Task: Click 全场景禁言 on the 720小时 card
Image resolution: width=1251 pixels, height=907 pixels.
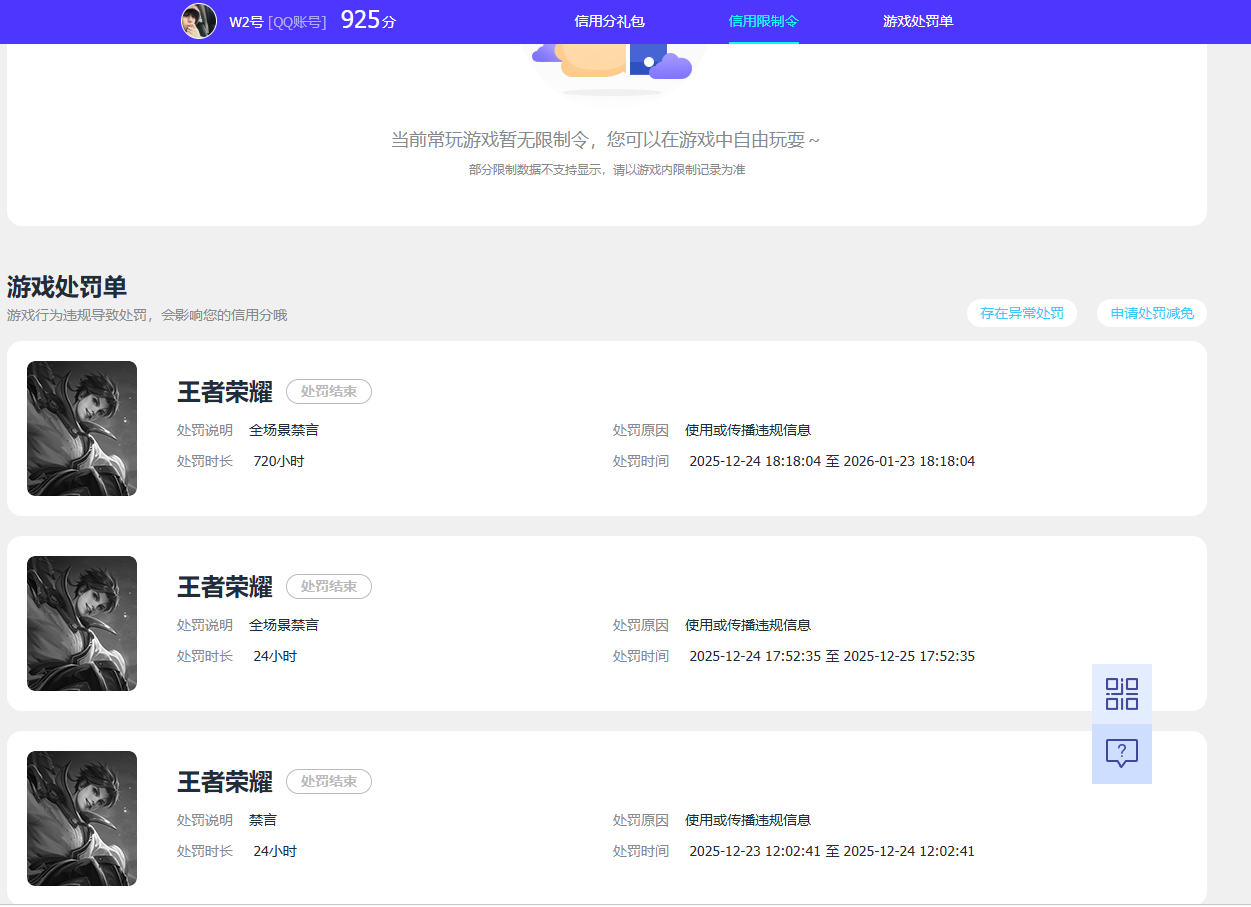Action: (x=284, y=430)
